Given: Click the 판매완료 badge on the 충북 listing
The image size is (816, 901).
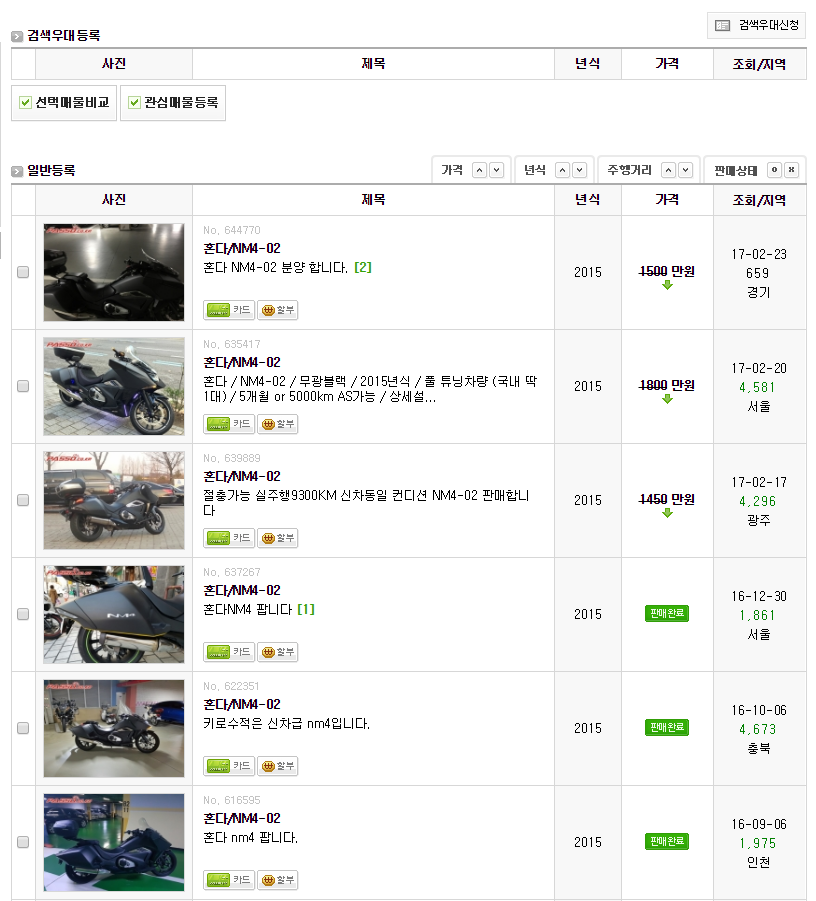Looking at the screenshot, I should (667, 727).
